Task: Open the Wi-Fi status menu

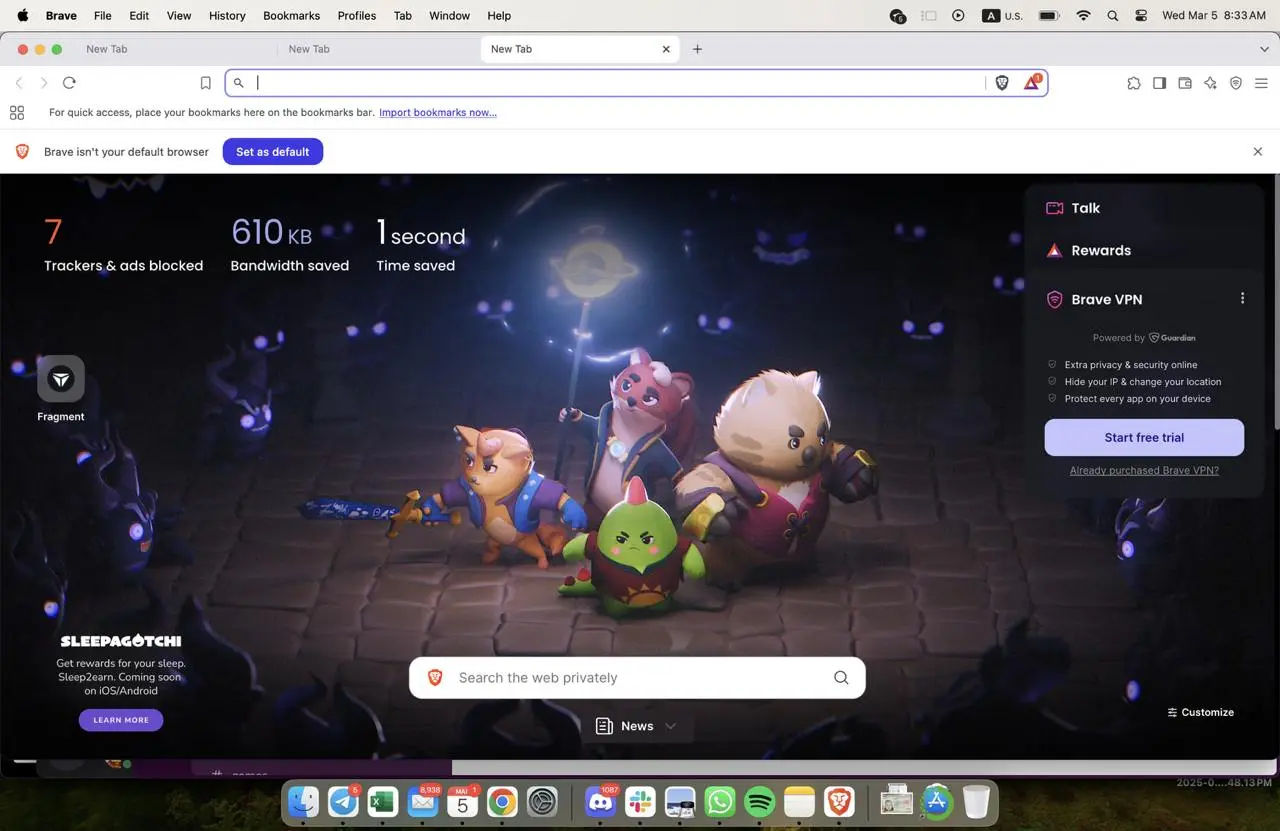Action: [1083, 16]
